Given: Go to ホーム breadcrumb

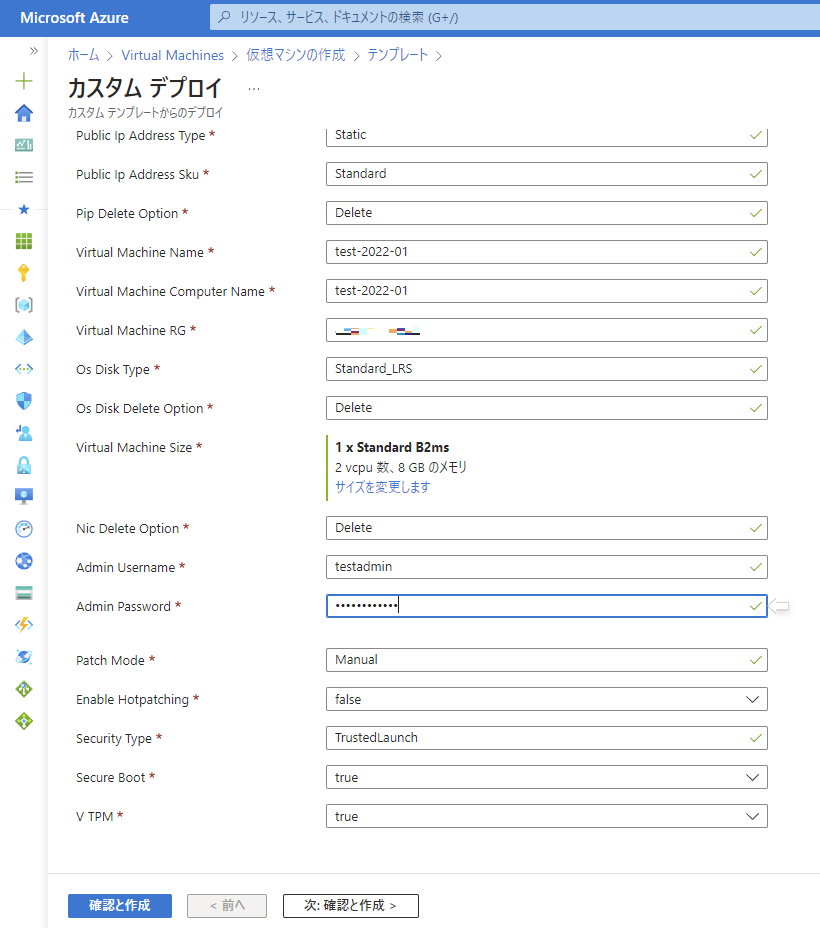Looking at the screenshot, I should coord(83,55).
